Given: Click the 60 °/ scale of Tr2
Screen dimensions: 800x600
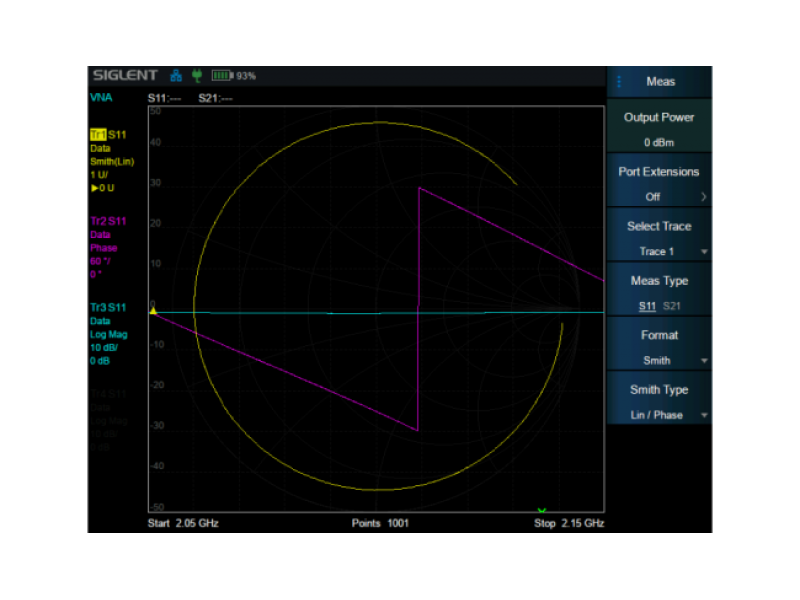Looking at the screenshot, I should (101, 261).
